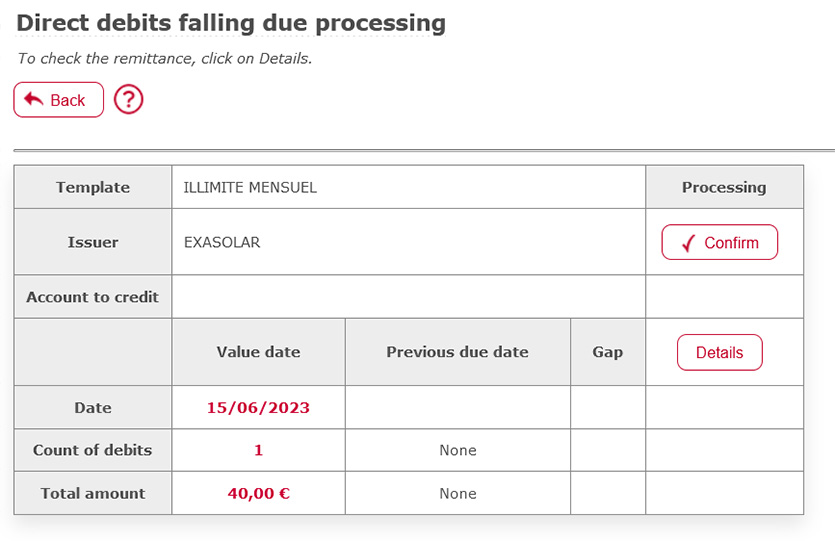Click the ILLIMITE MENSUEL template value
835x541 pixels.
pyautogui.click(x=250, y=187)
